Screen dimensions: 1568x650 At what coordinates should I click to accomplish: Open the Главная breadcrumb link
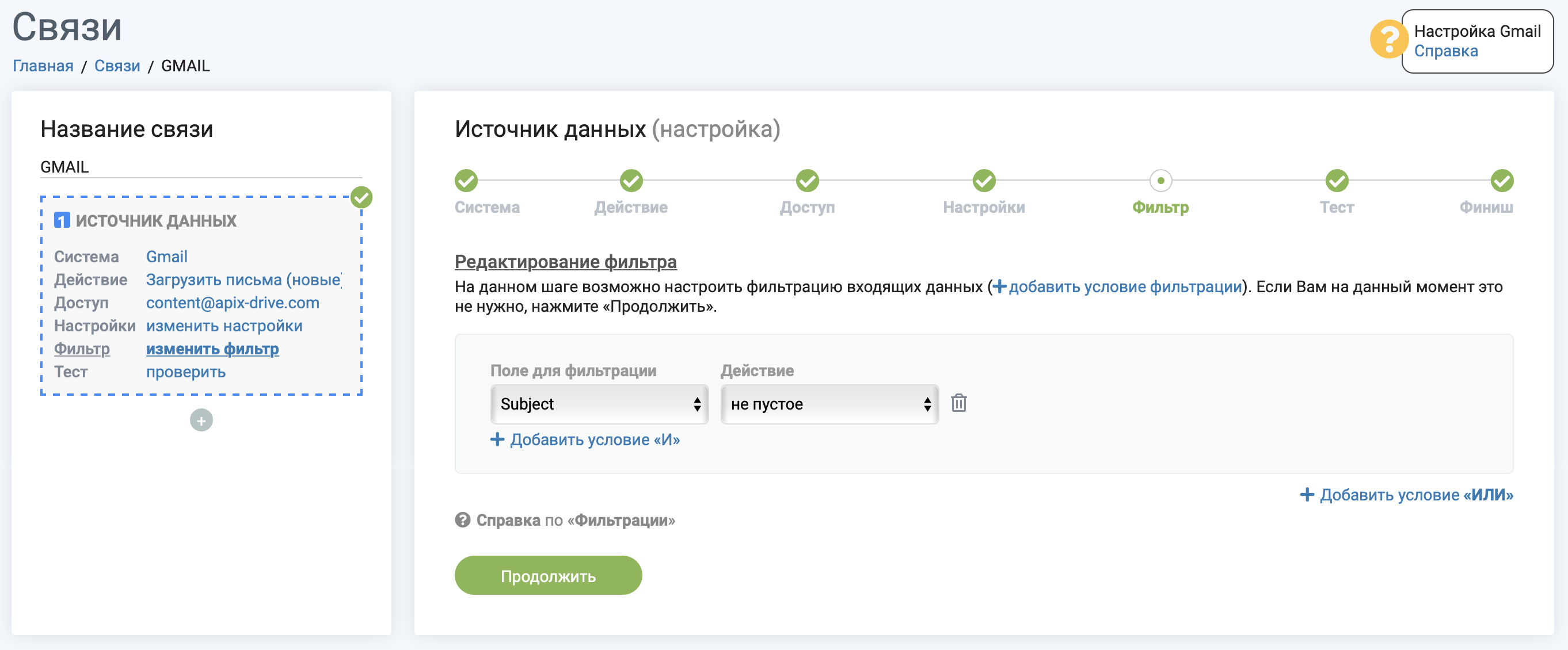(x=43, y=66)
